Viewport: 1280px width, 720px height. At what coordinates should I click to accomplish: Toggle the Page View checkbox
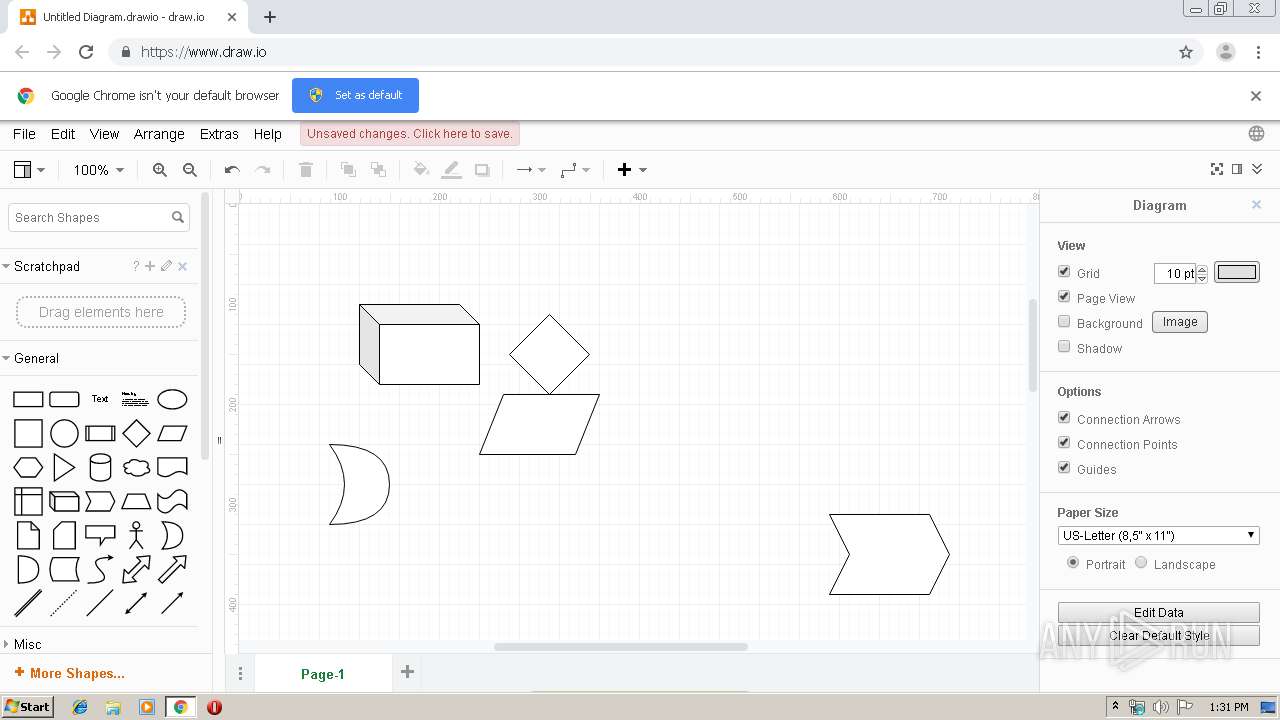tap(1064, 297)
